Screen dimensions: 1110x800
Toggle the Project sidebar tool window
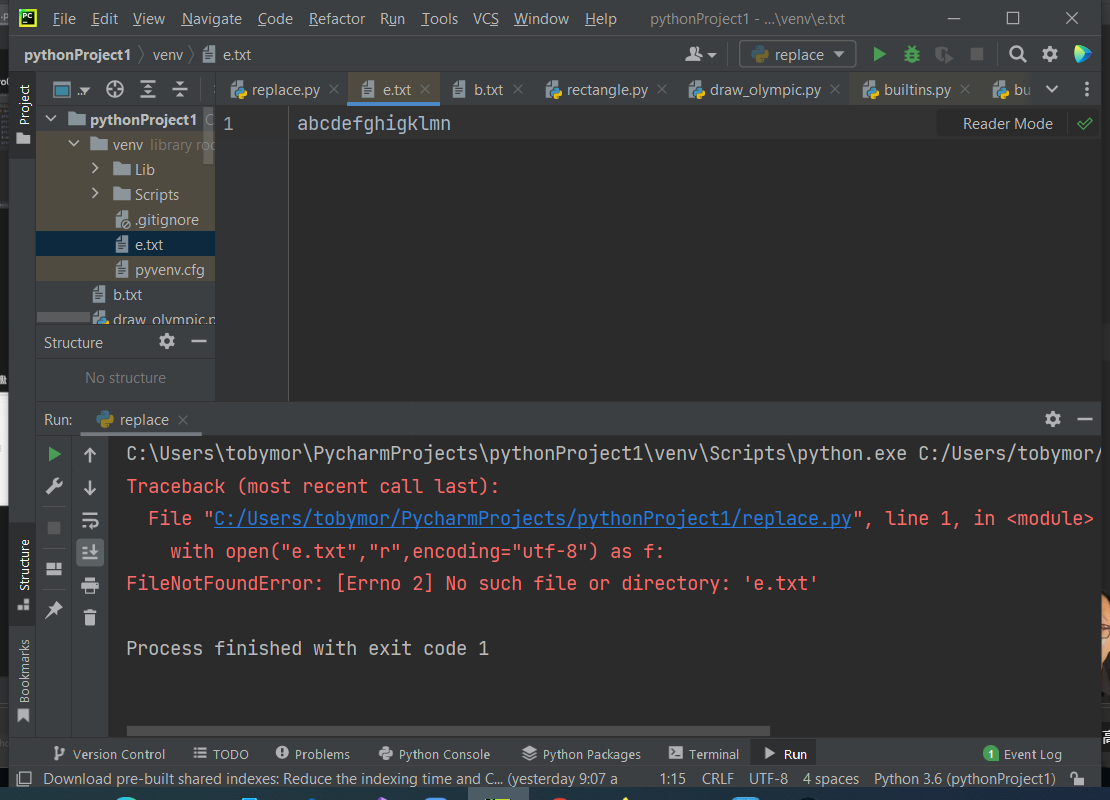(x=23, y=113)
